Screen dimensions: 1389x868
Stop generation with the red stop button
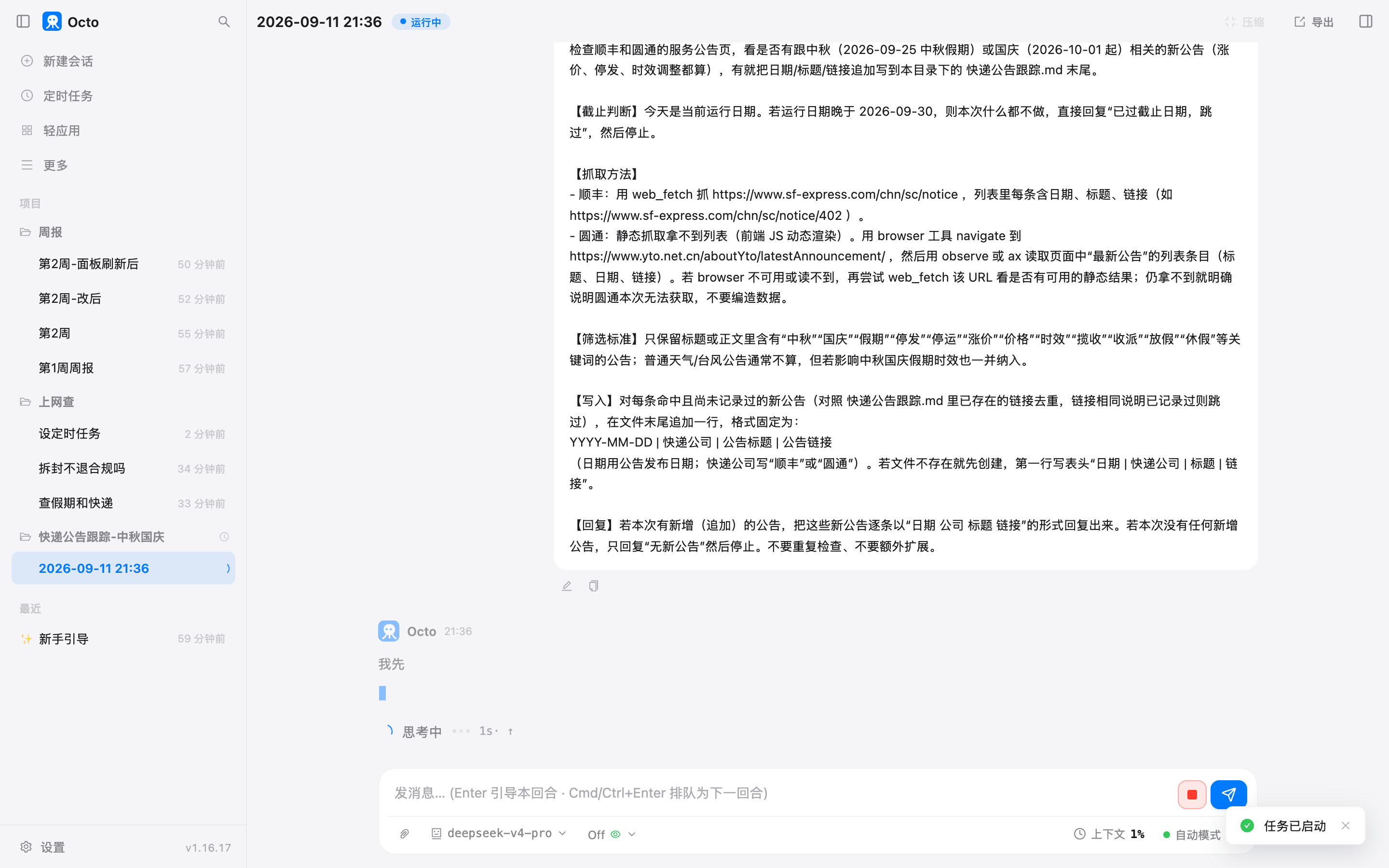tap(1192, 795)
